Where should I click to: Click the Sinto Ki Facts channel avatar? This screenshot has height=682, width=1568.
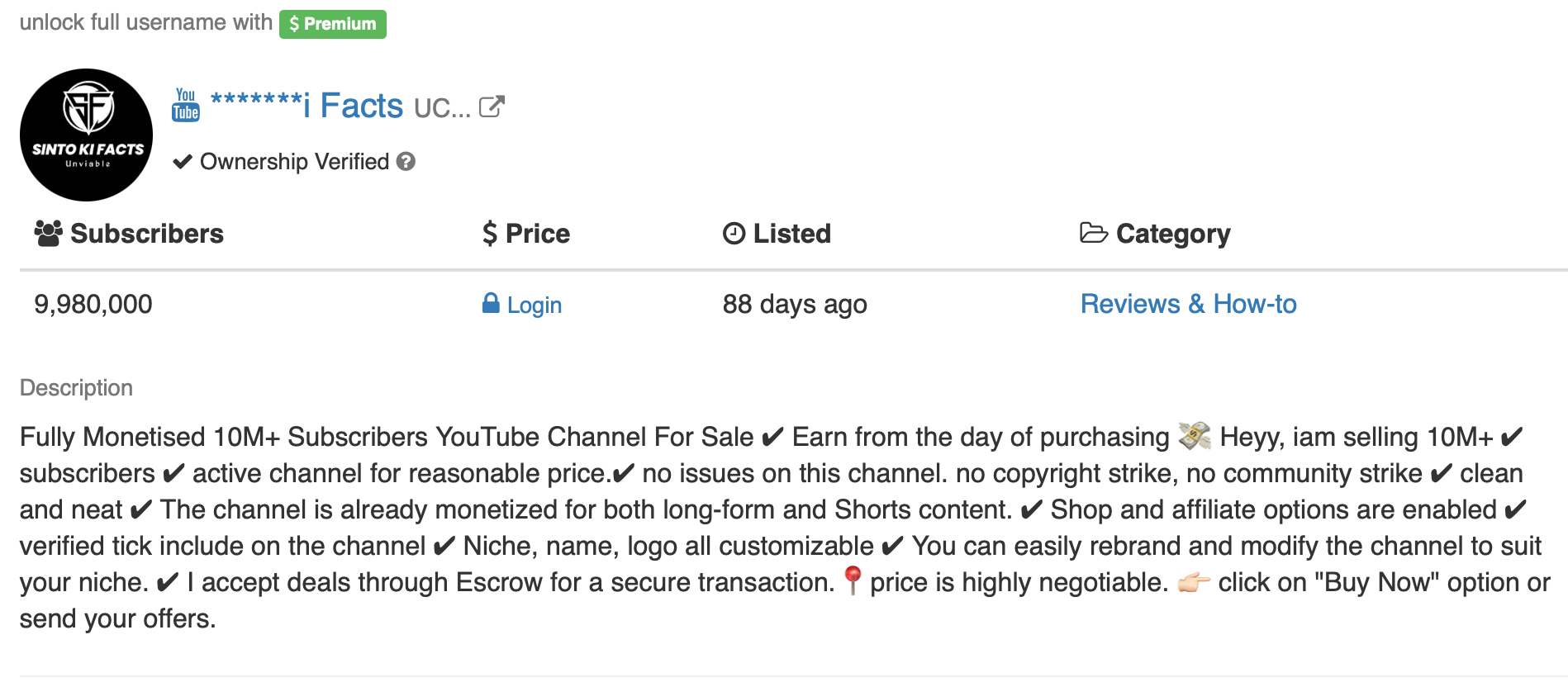(x=87, y=135)
